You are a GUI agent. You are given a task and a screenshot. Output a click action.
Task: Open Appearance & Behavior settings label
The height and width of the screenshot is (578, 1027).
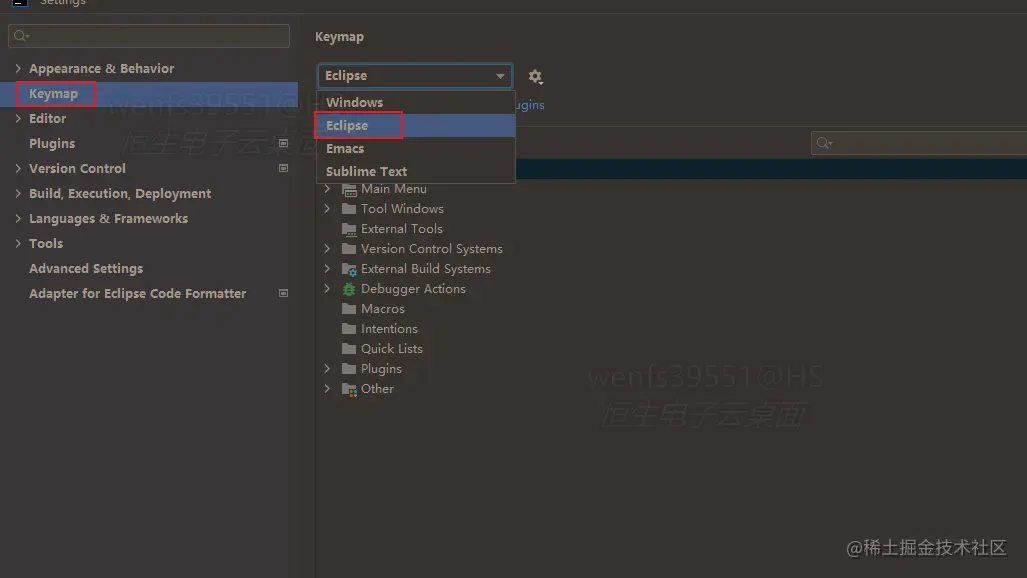(102, 68)
